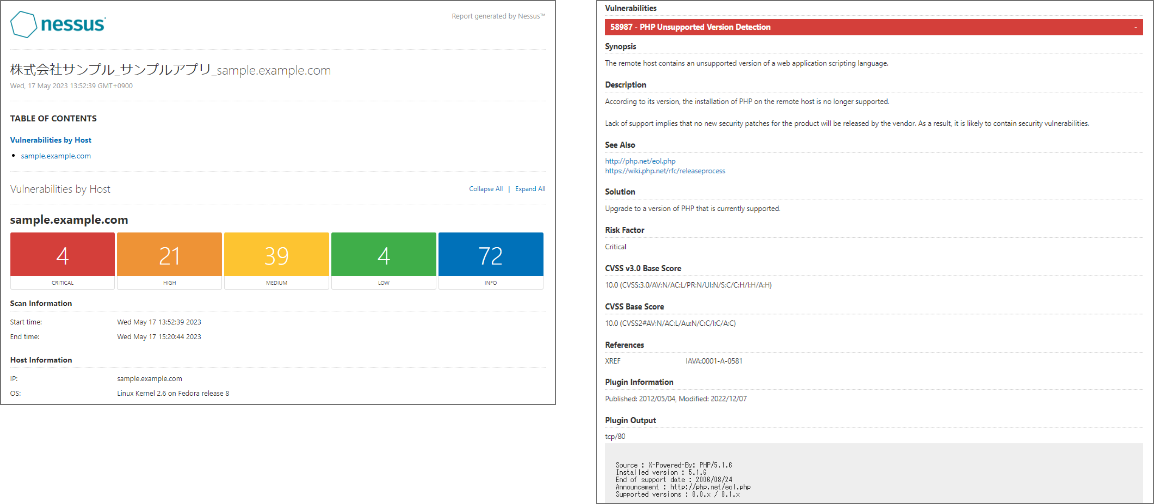Click the CVSS v3.0 Base Score value
Viewport: 1154px width, 504px height.
coord(688,285)
